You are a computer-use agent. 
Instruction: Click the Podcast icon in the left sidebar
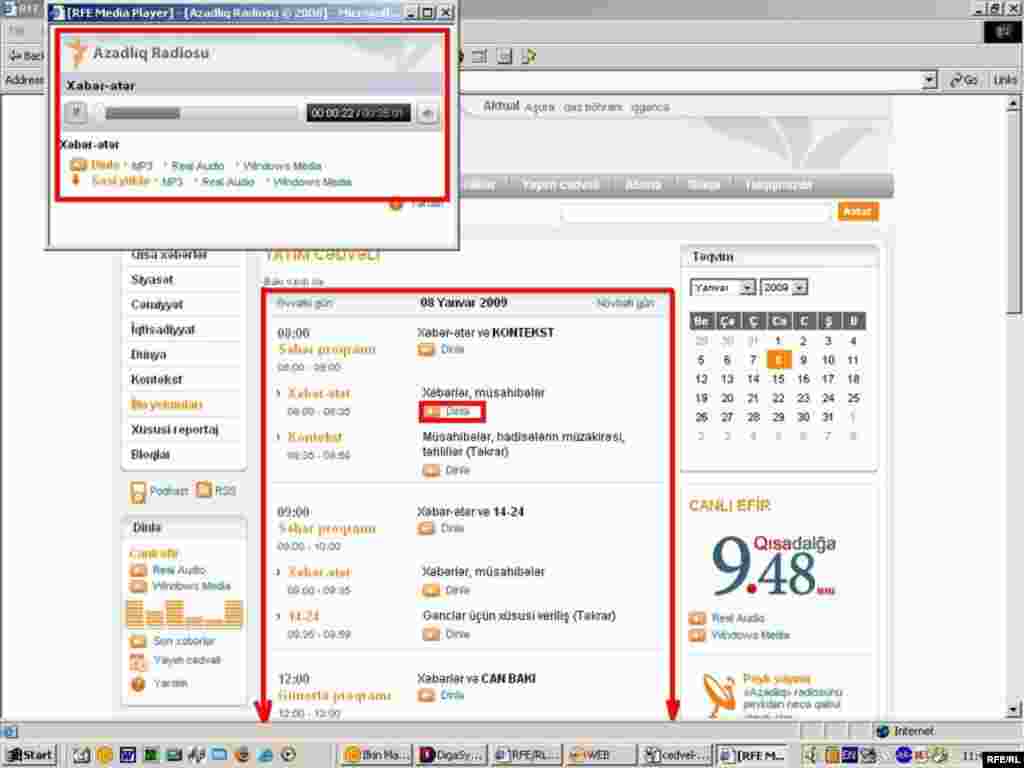(x=139, y=491)
